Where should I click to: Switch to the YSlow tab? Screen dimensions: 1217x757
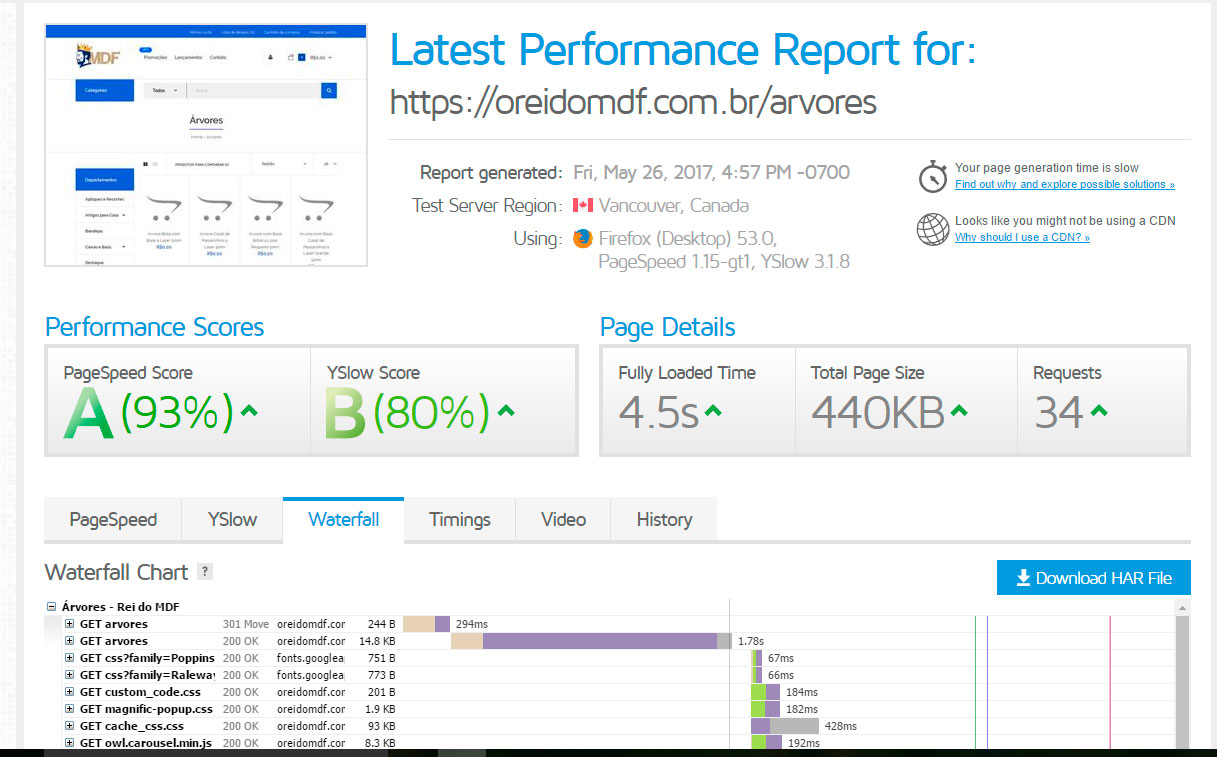pos(232,520)
